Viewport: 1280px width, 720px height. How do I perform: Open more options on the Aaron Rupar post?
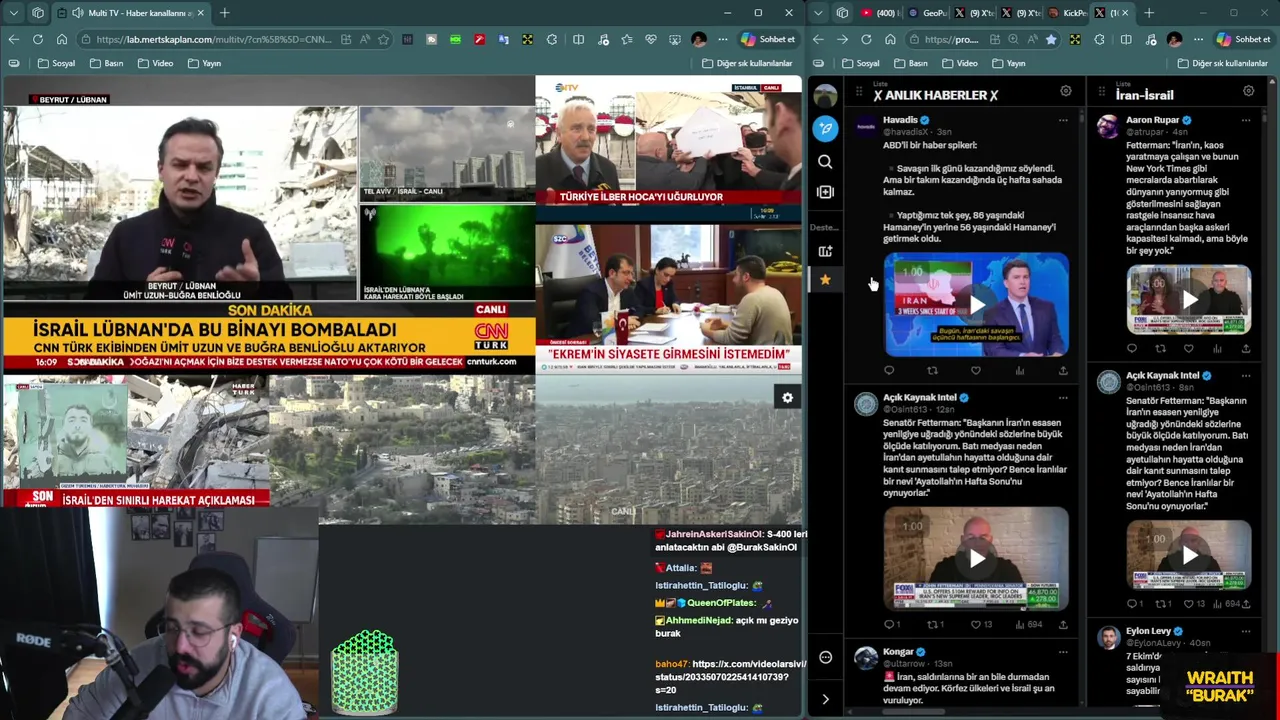click(1246, 120)
